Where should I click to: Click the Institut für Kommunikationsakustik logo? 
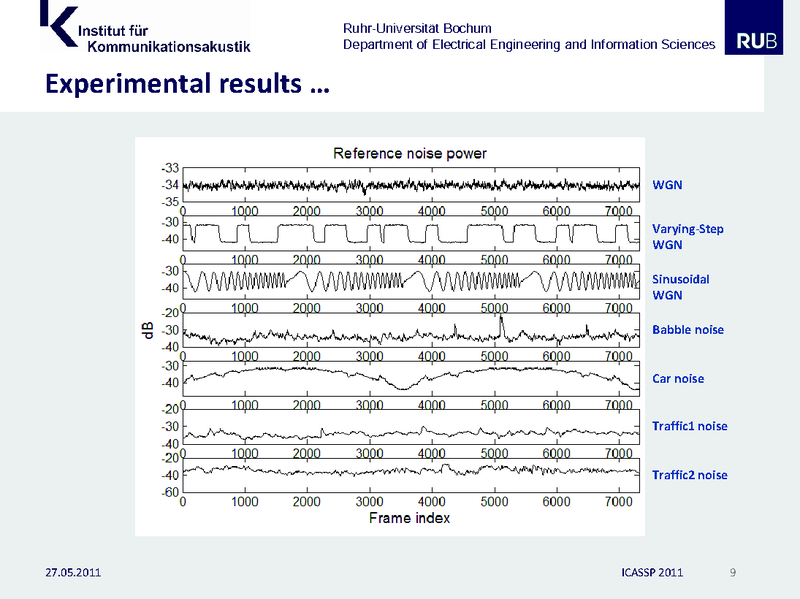coord(145,27)
